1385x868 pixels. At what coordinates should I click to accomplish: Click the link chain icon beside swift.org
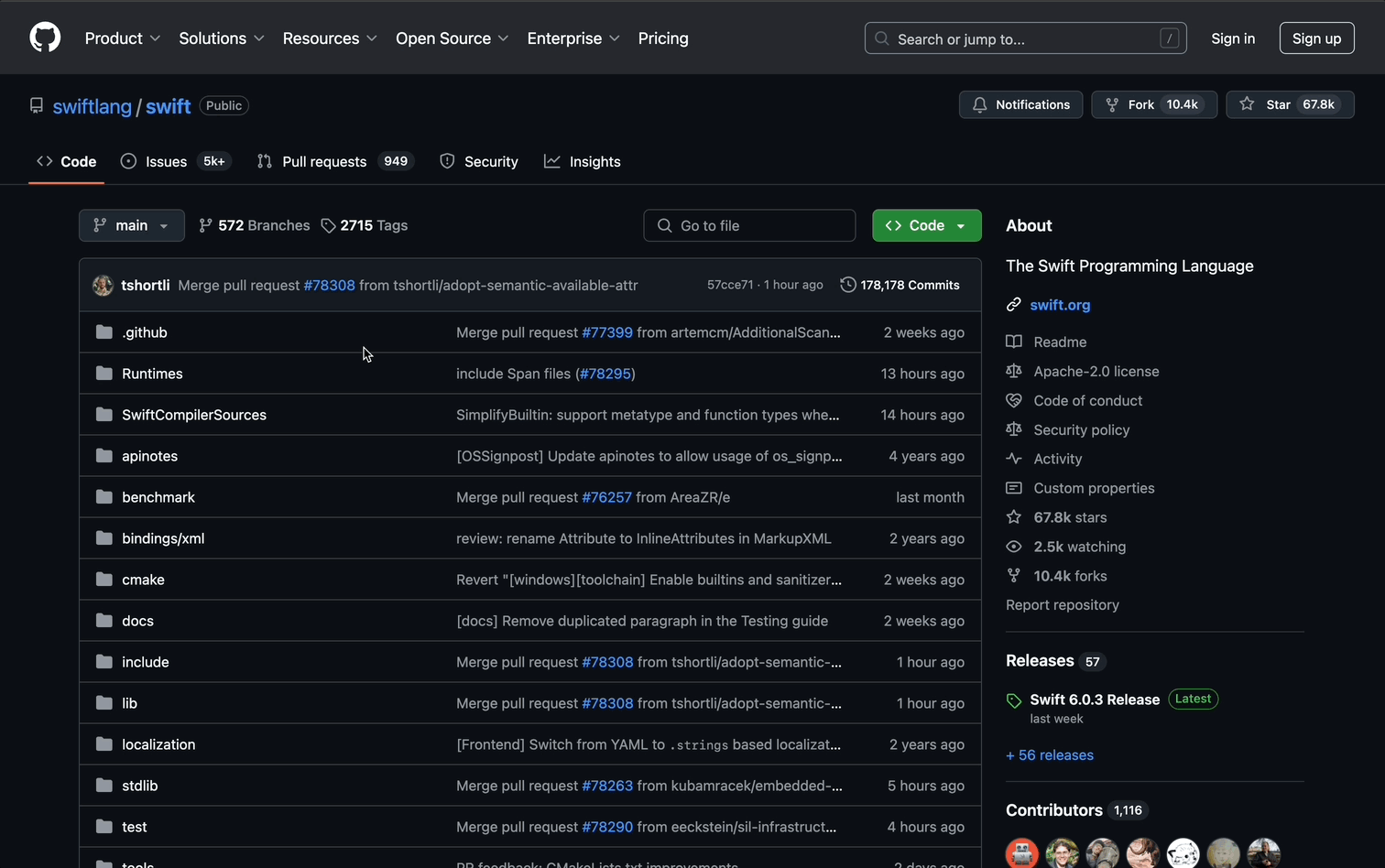(1013, 305)
